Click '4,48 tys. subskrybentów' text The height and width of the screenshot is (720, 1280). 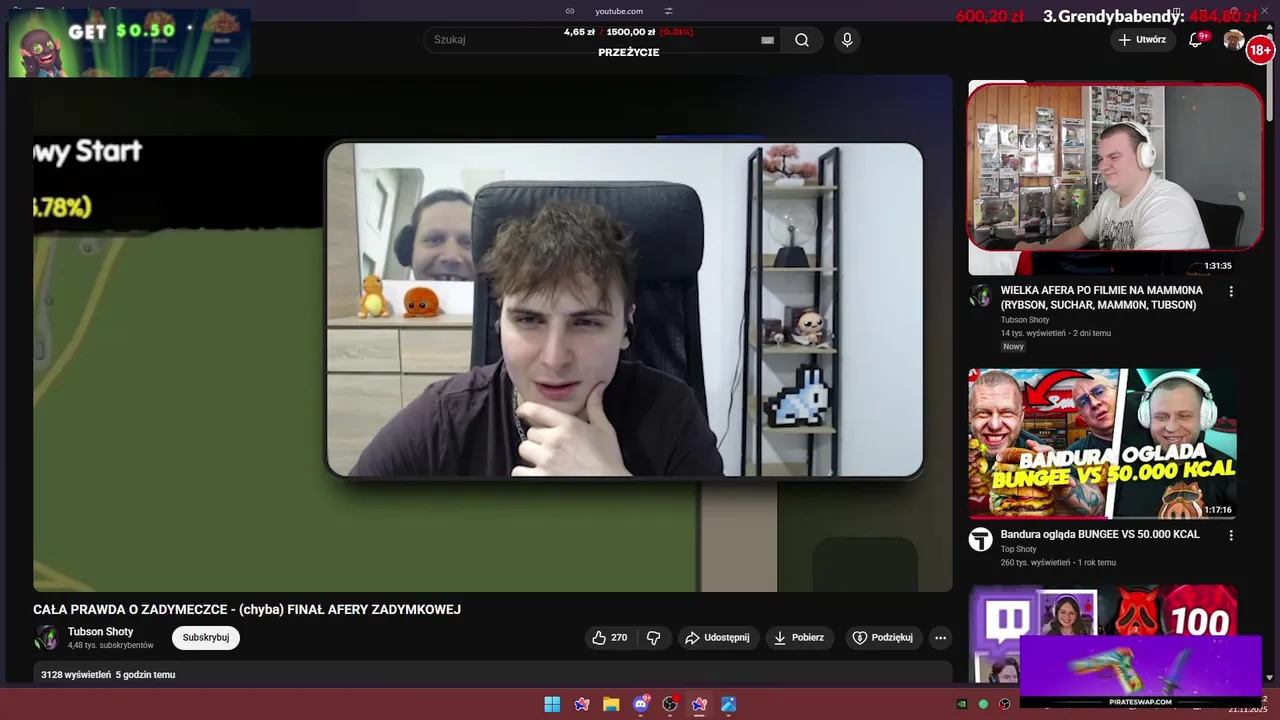point(111,646)
